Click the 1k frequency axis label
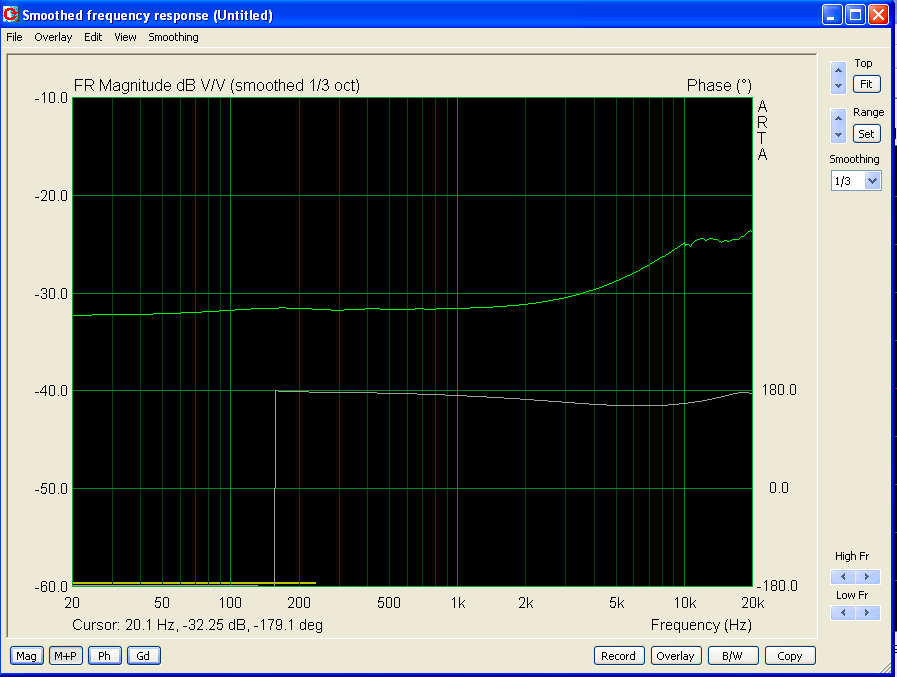This screenshot has height=677, width=897. click(458, 603)
